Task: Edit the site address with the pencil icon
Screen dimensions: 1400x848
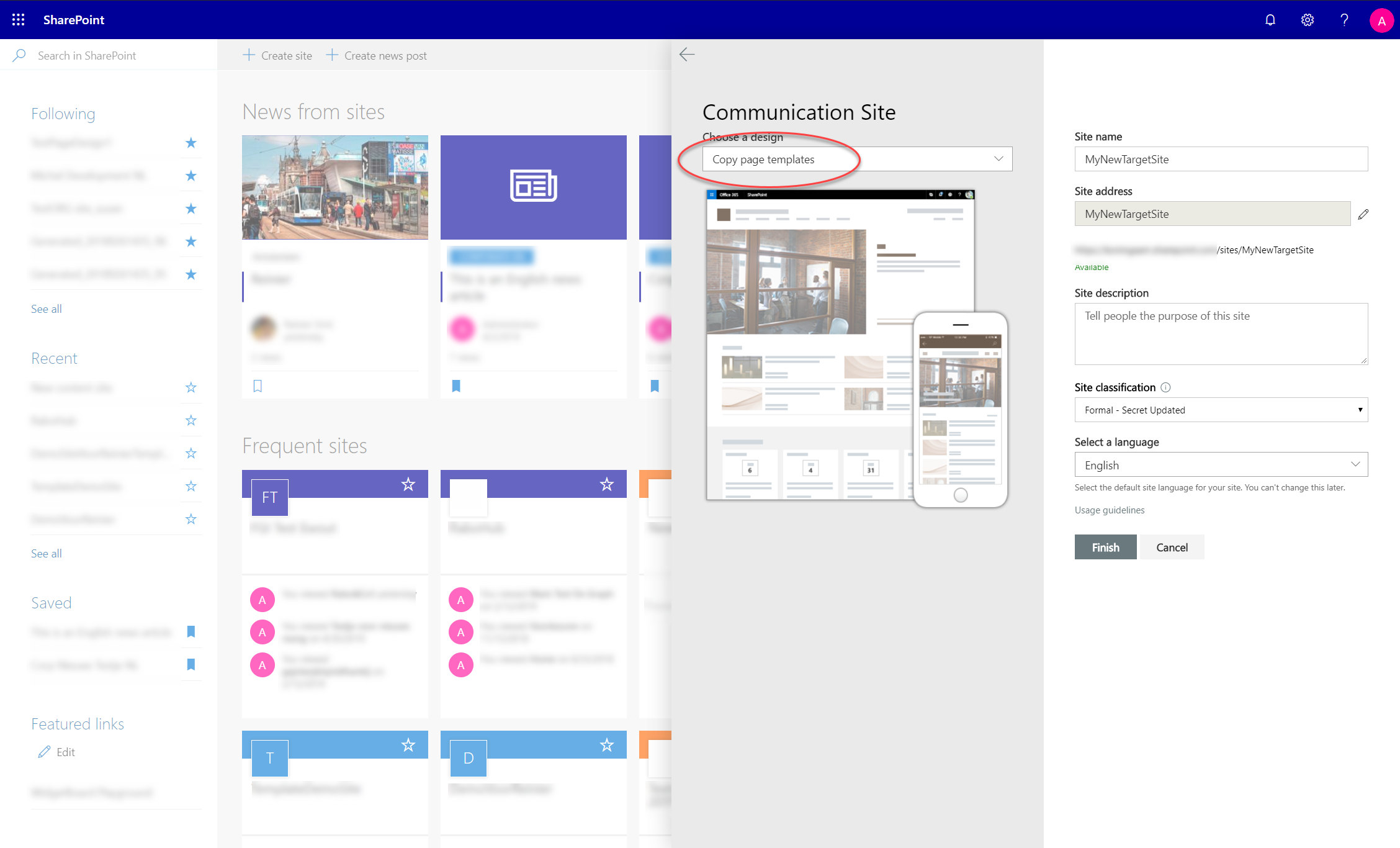Action: [x=1364, y=214]
